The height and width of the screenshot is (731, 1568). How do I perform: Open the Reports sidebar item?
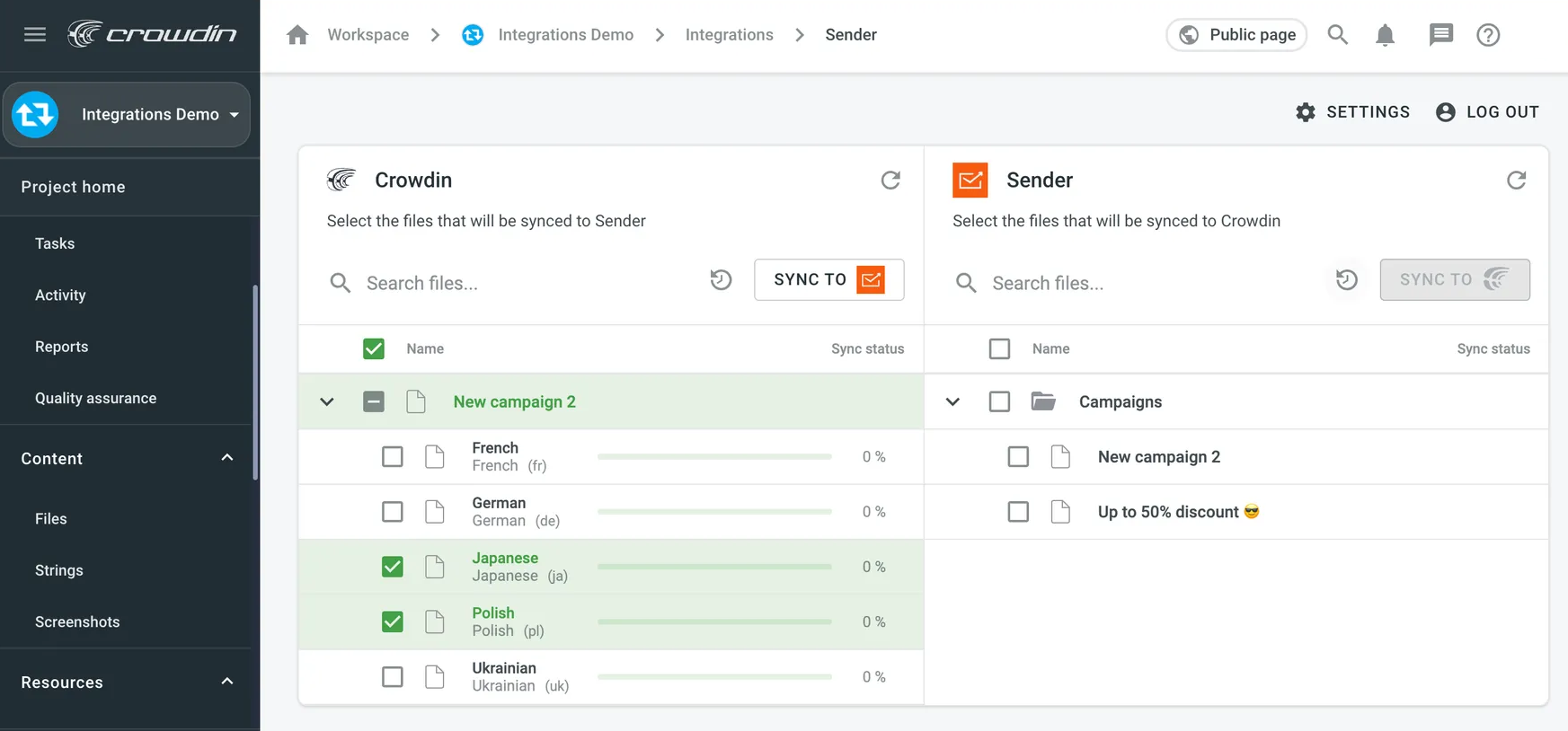click(x=61, y=347)
